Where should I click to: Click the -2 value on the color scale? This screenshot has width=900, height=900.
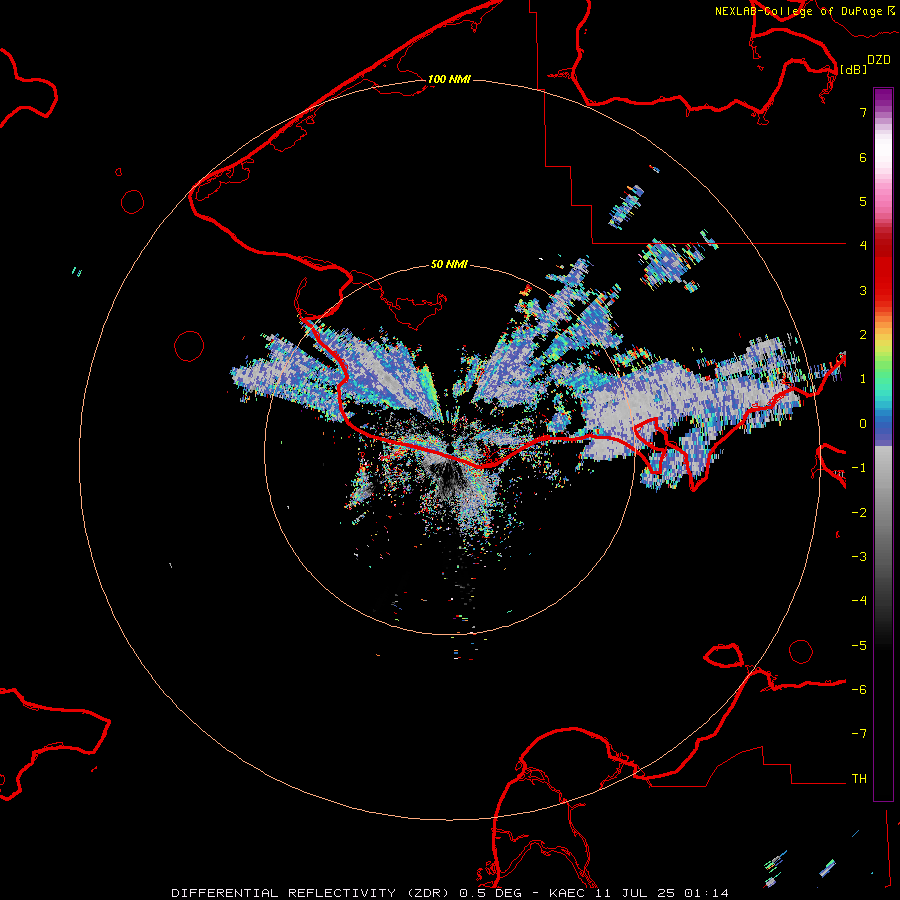[859, 513]
